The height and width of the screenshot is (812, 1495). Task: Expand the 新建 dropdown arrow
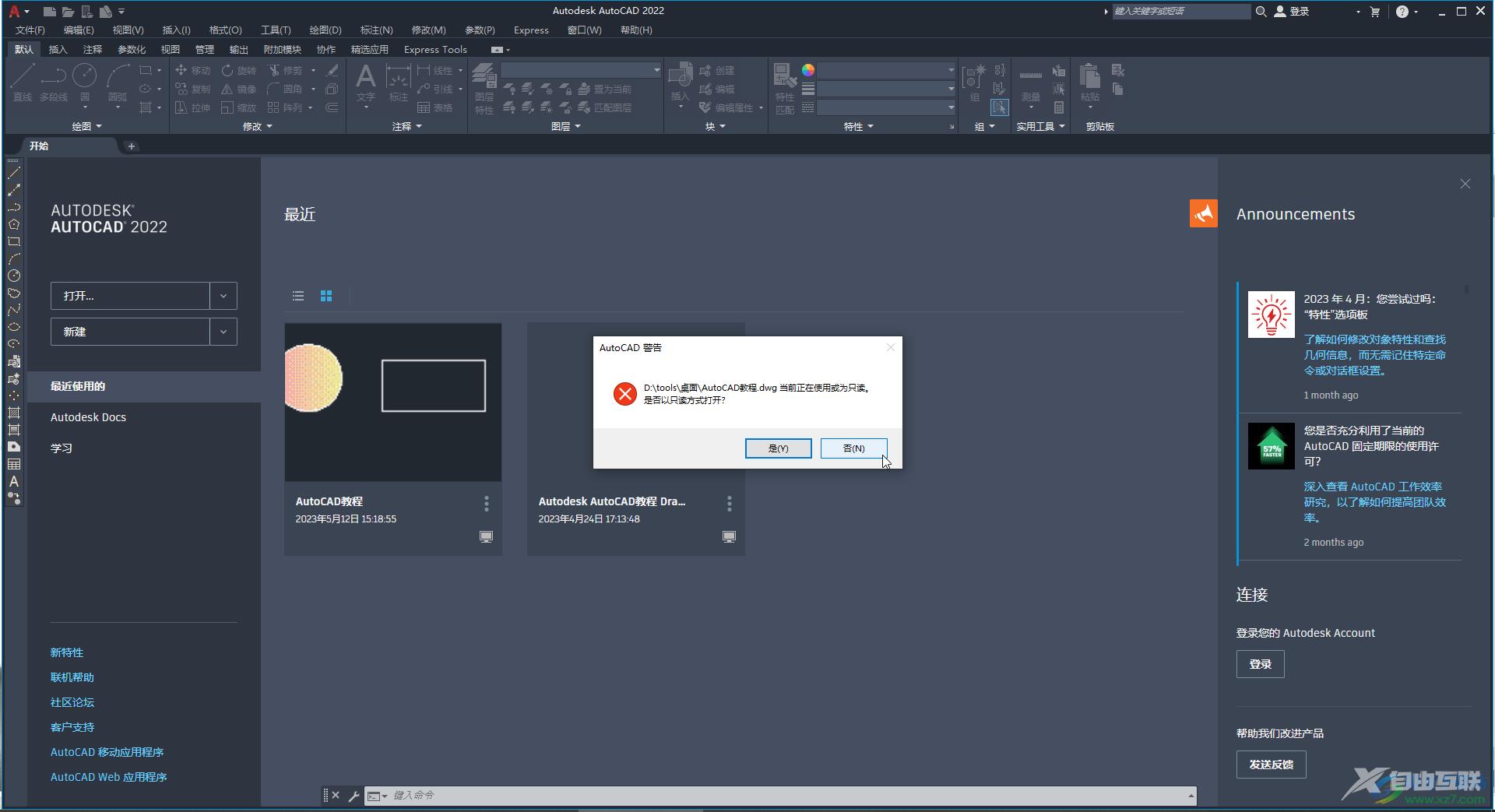[x=223, y=332]
